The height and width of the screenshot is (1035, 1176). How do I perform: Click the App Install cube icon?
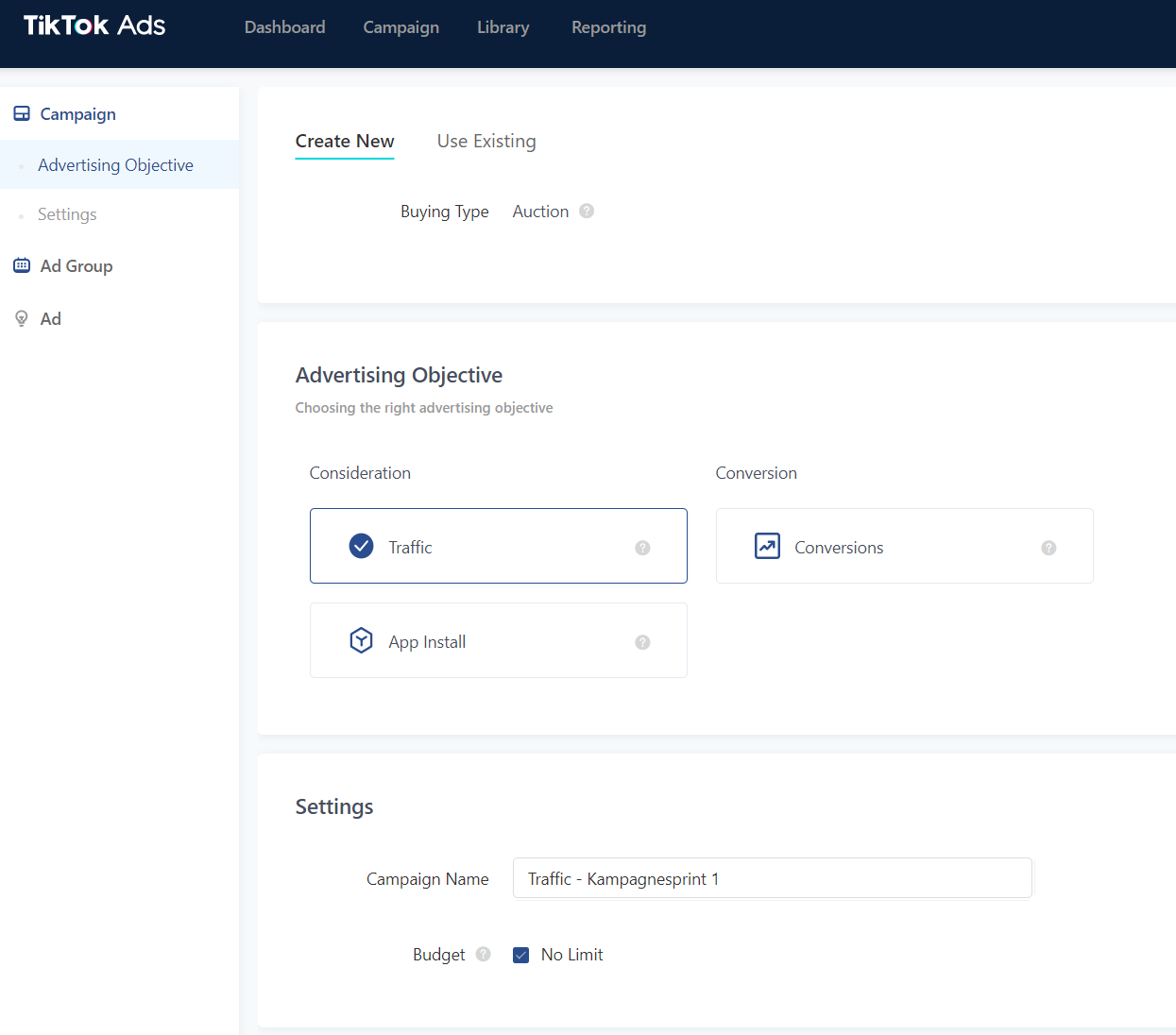(362, 640)
